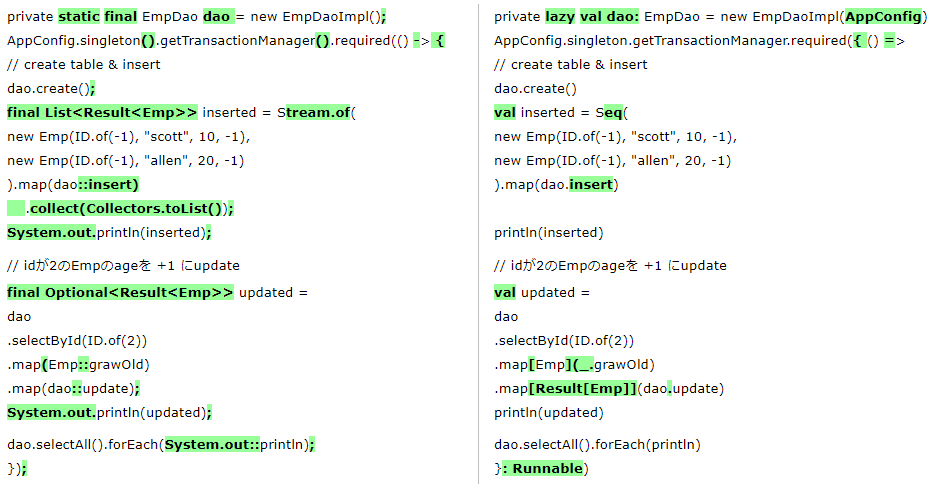Click highlighted 'val' before 'inserted' on right
The image size is (938, 484).
tap(505, 112)
